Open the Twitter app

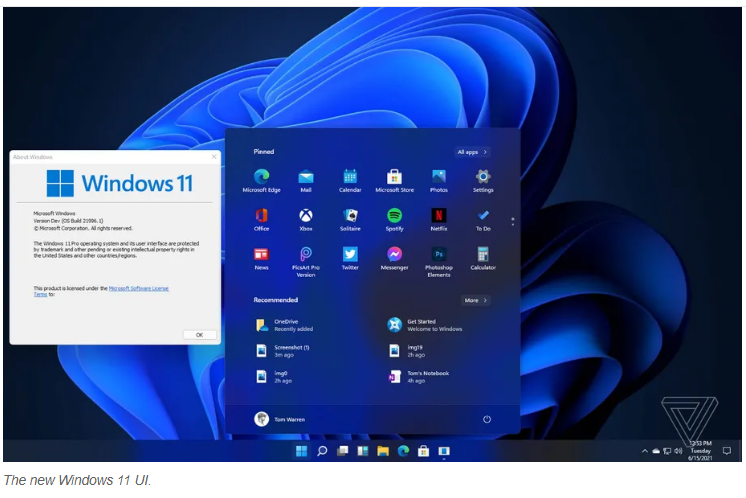pos(350,258)
